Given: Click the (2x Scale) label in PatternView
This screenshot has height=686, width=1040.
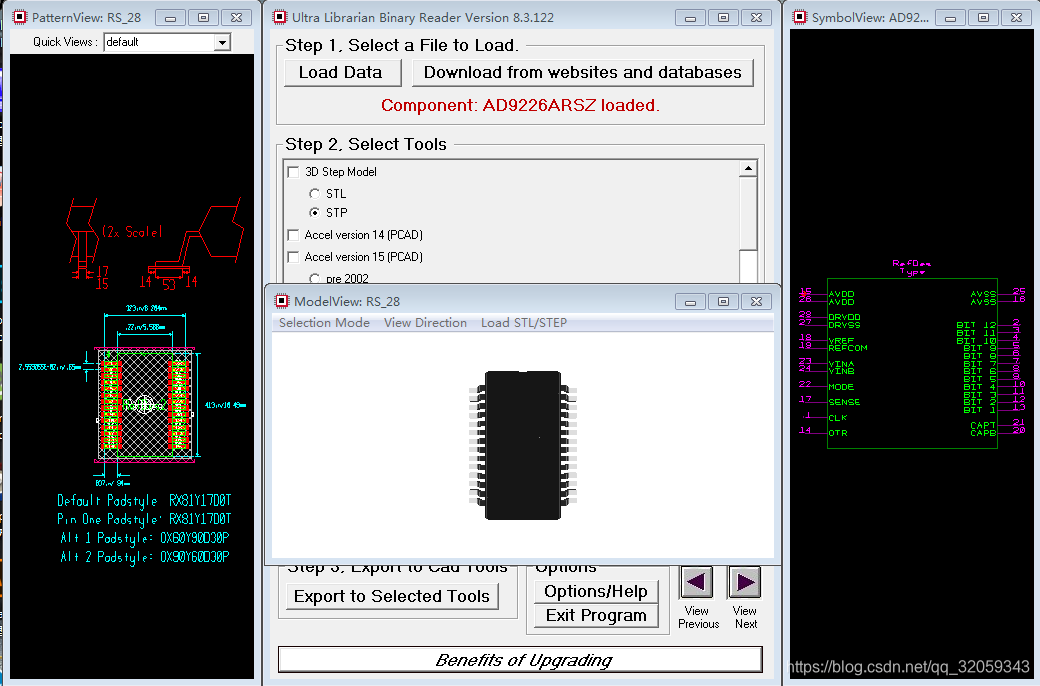Looking at the screenshot, I should pyautogui.click(x=132, y=232).
